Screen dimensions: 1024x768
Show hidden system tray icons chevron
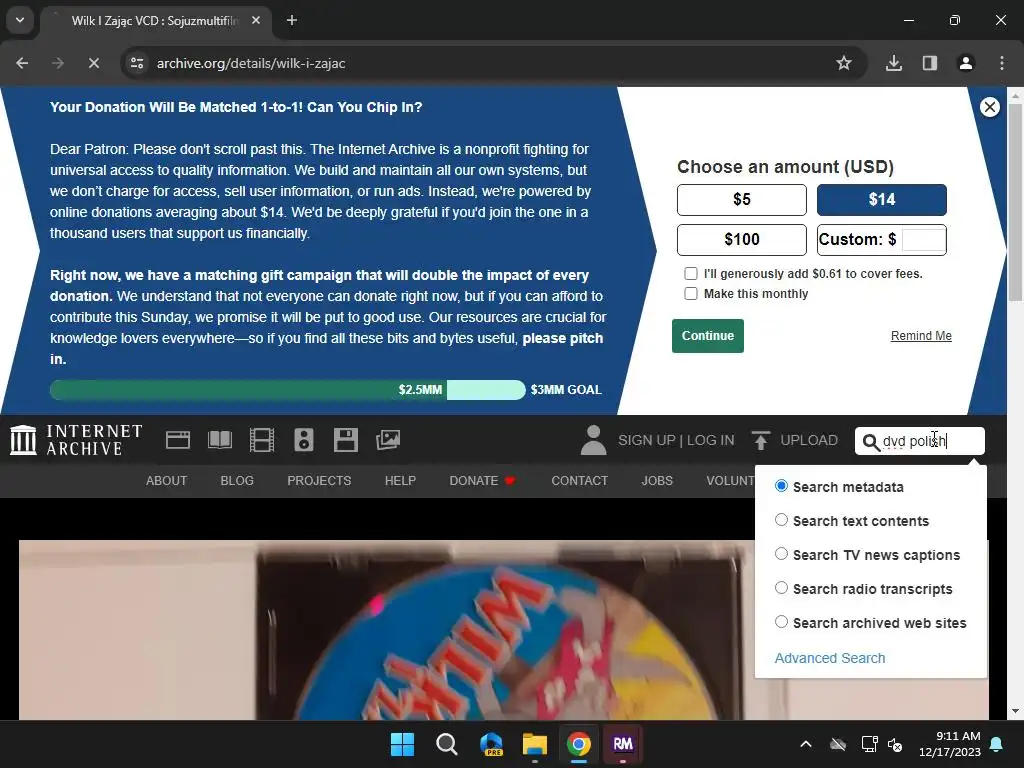pyautogui.click(x=806, y=744)
